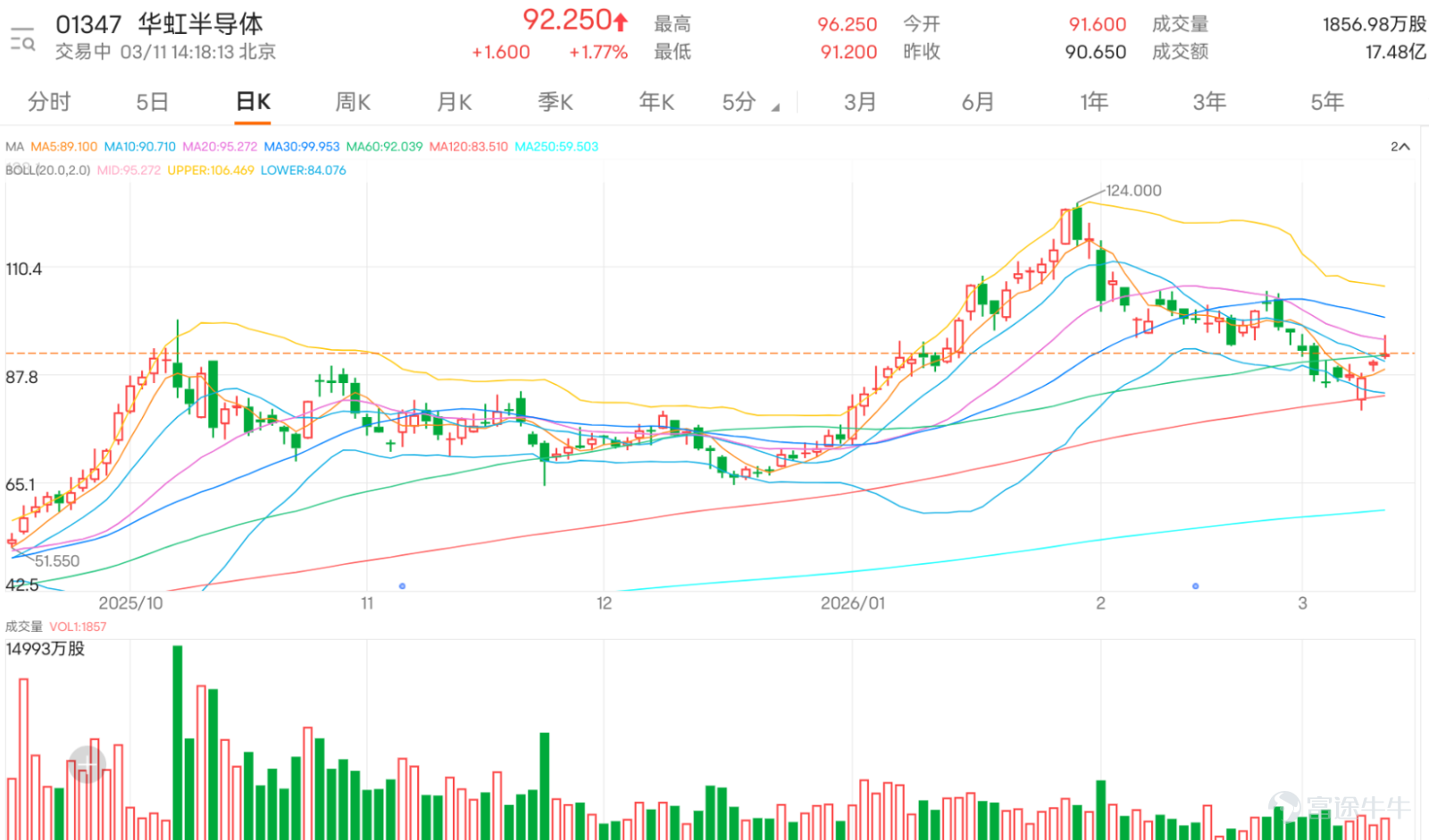This screenshot has width=1429, height=840.
Task: Click the LOWER:84.076 Bollinger value
Action: pos(303,170)
